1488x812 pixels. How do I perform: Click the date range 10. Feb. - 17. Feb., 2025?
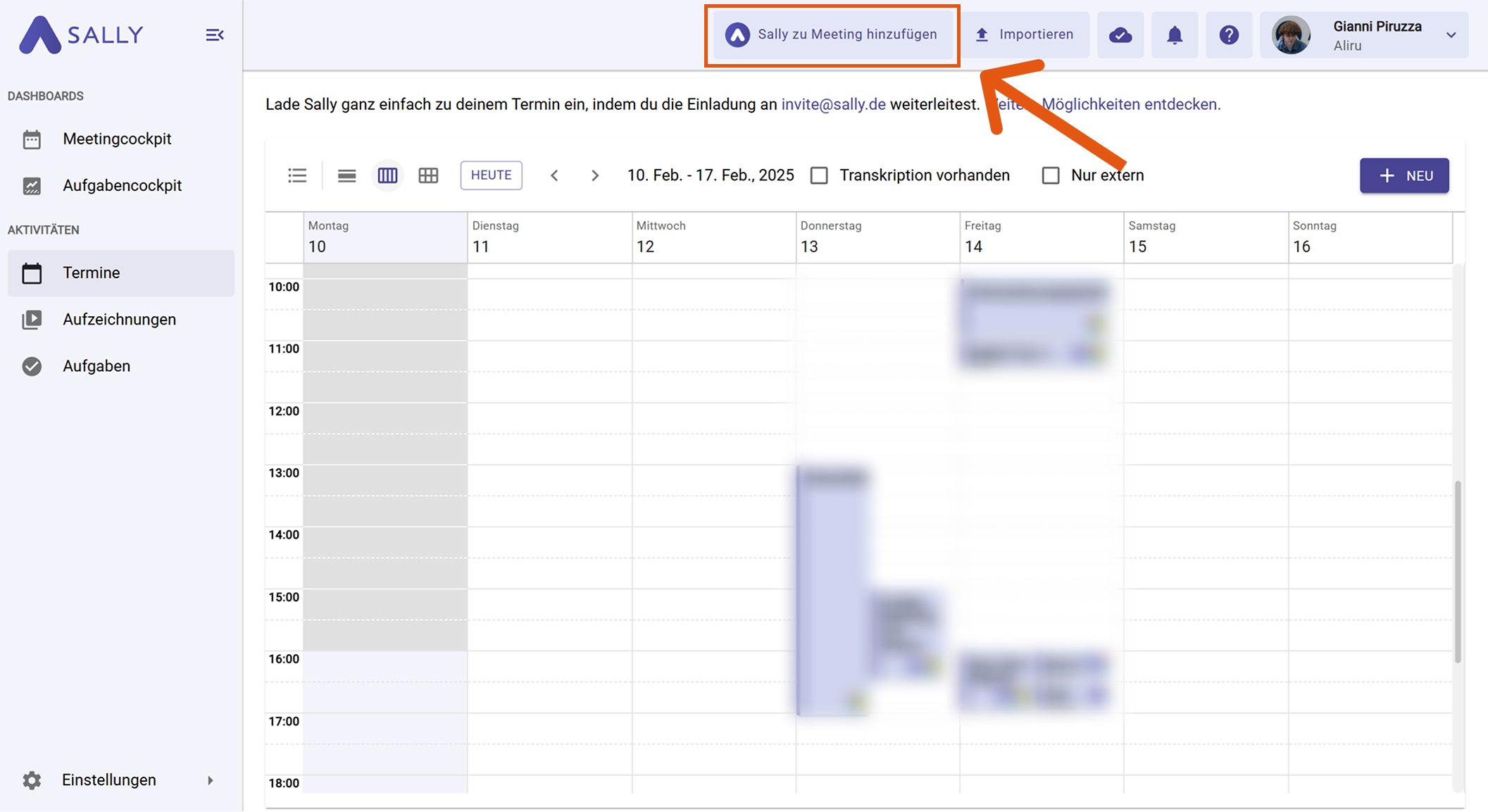coord(711,175)
